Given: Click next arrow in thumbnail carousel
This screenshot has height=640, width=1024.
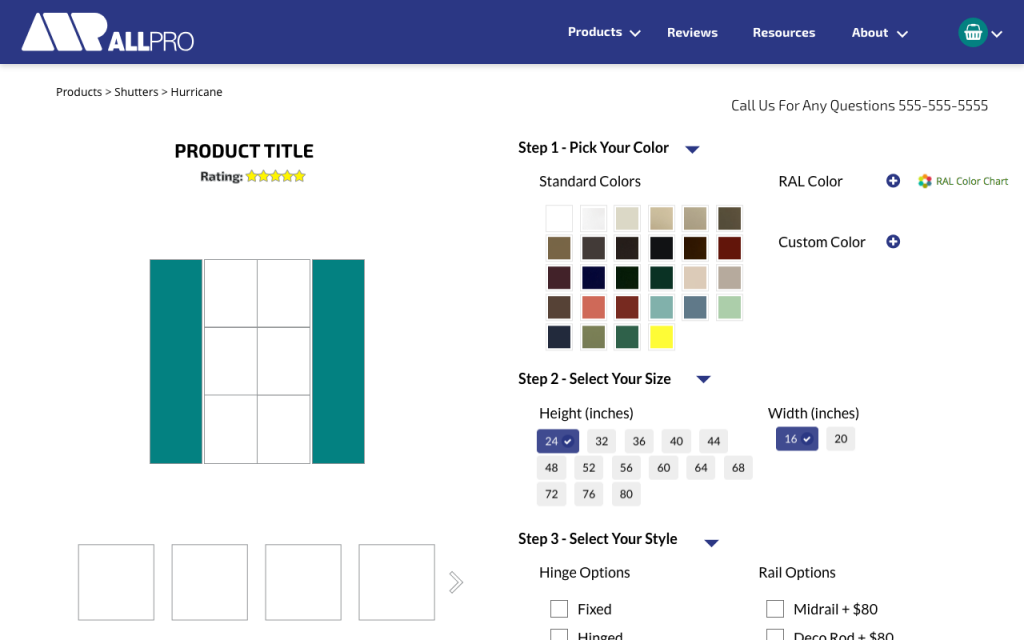Looking at the screenshot, I should [x=456, y=582].
